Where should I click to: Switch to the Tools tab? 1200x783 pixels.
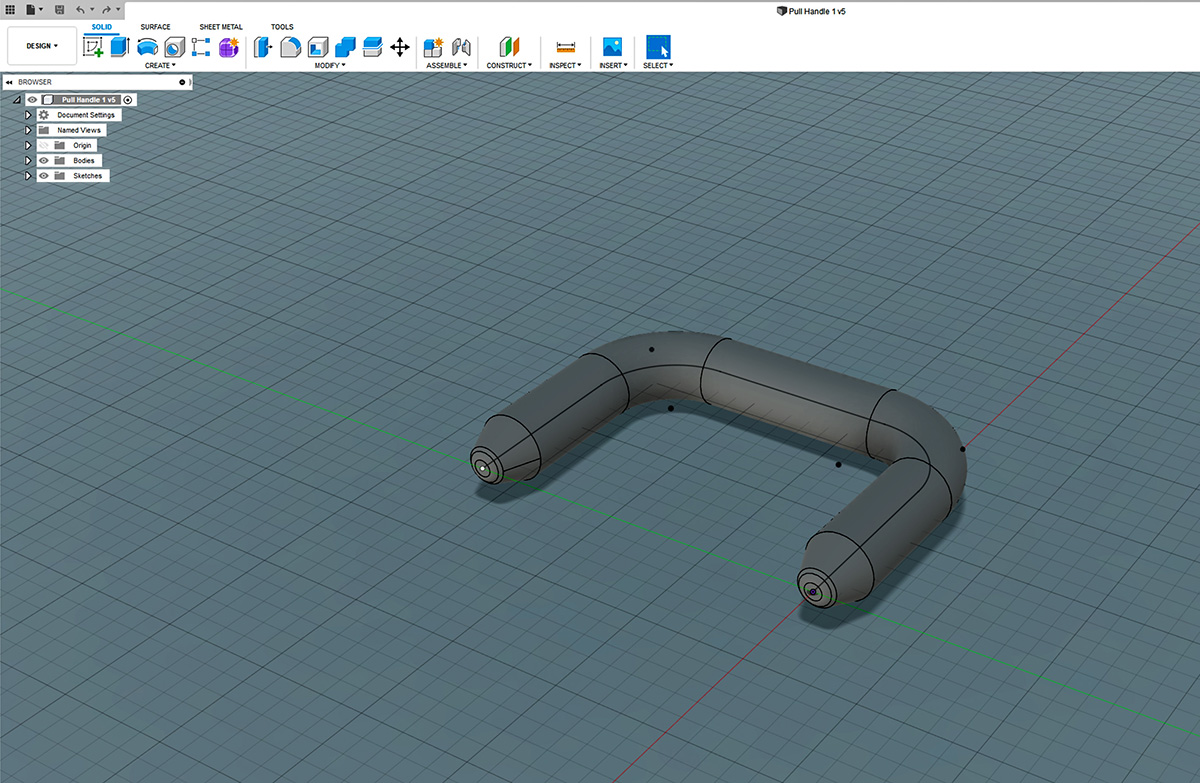tap(282, 27)
